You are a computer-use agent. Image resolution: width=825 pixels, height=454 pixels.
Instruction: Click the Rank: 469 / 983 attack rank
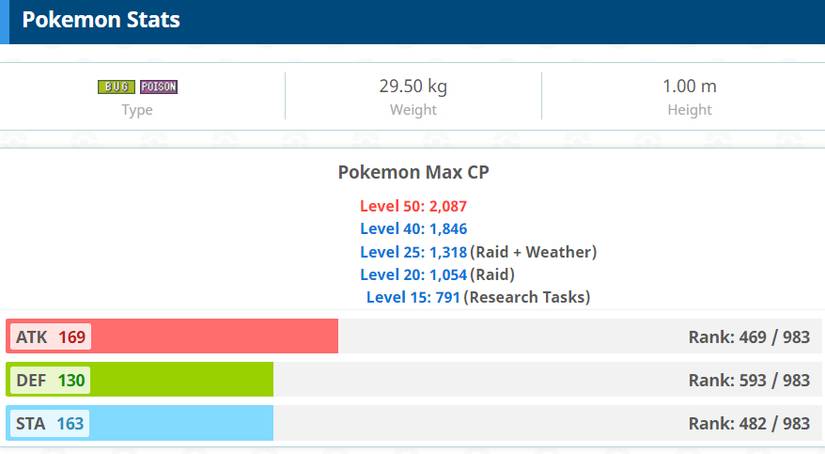(x=749, y=337)
